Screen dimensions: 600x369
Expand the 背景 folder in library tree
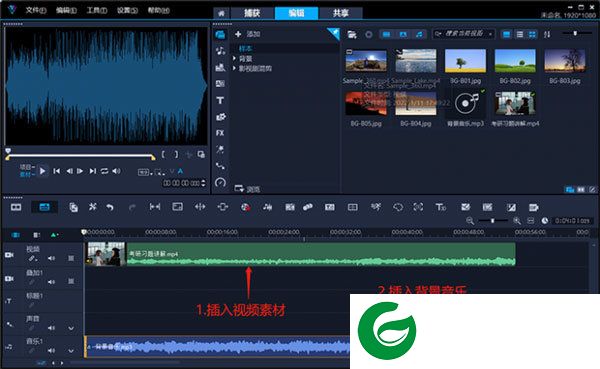pyautogui.click(x=234, y=59)
